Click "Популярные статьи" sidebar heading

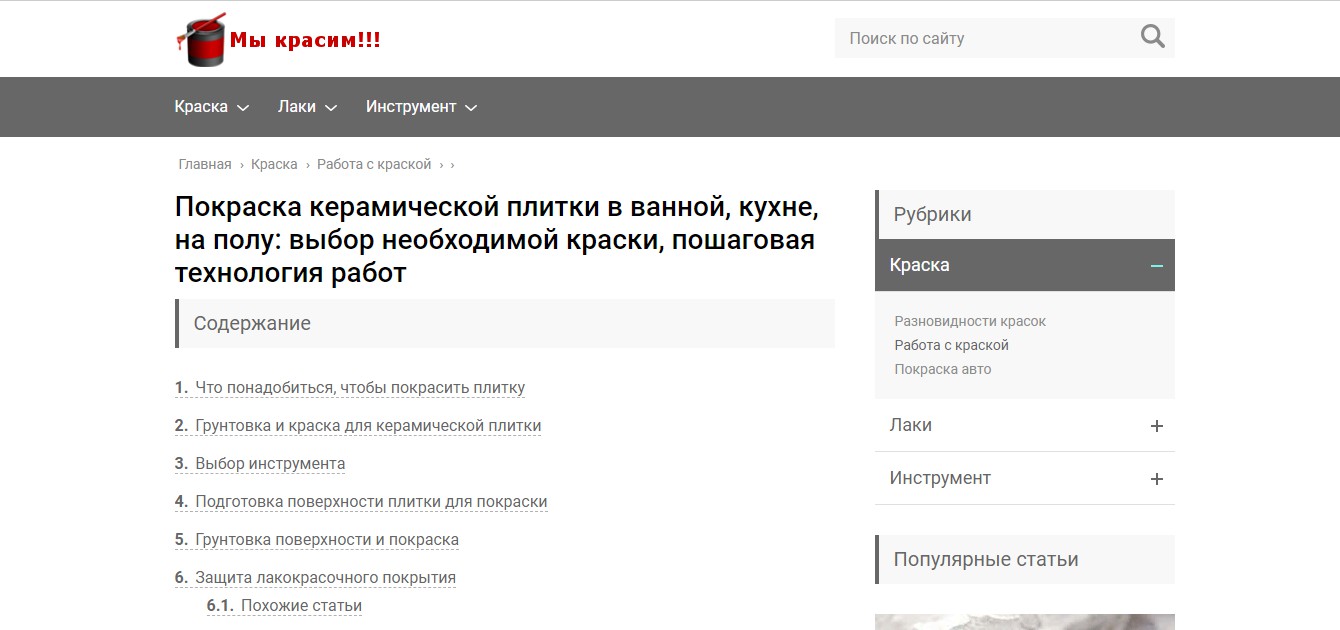tap(1025, 560)
